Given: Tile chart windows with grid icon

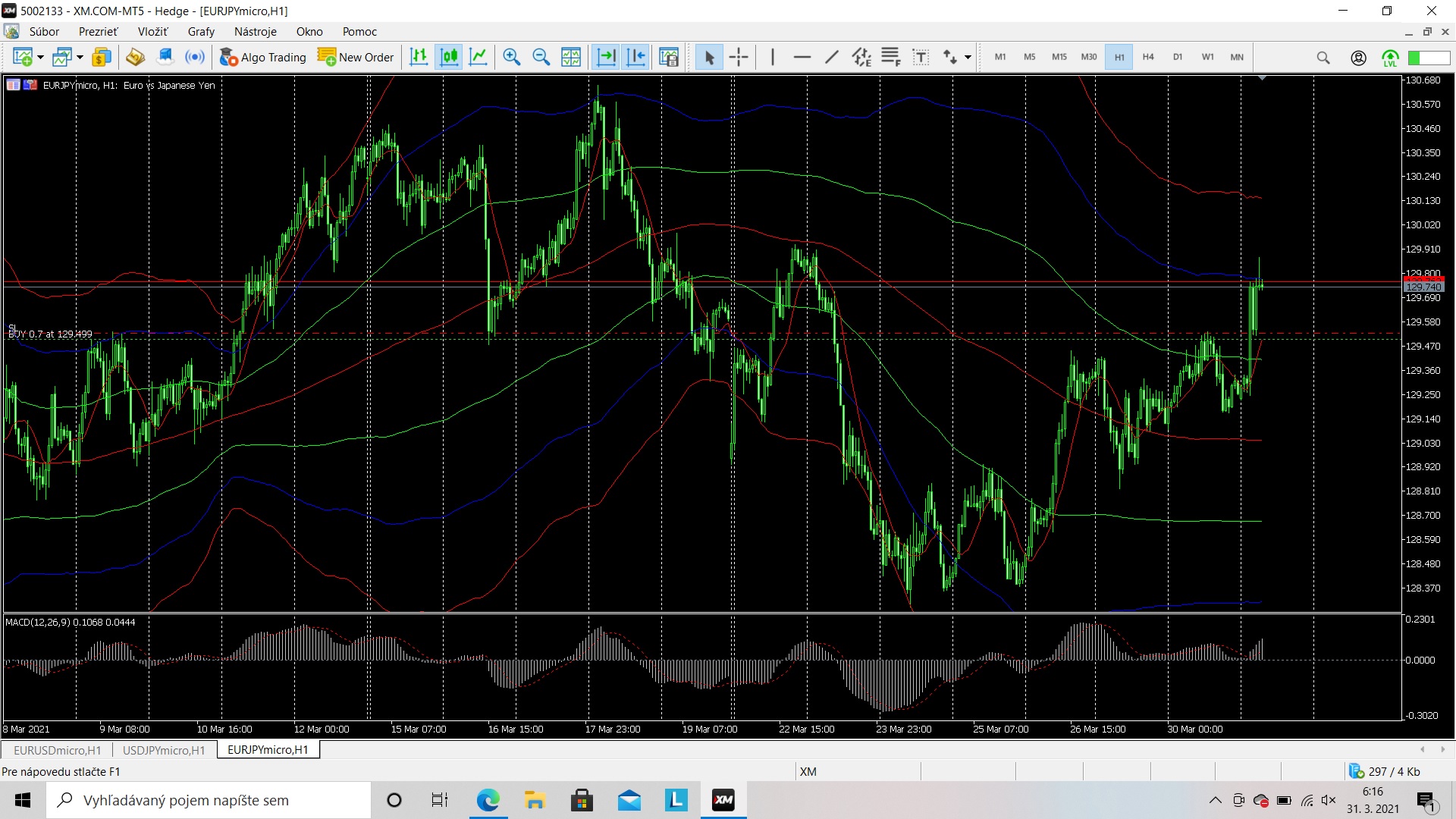Looking at the screenshot, I should tap(571, 57).
